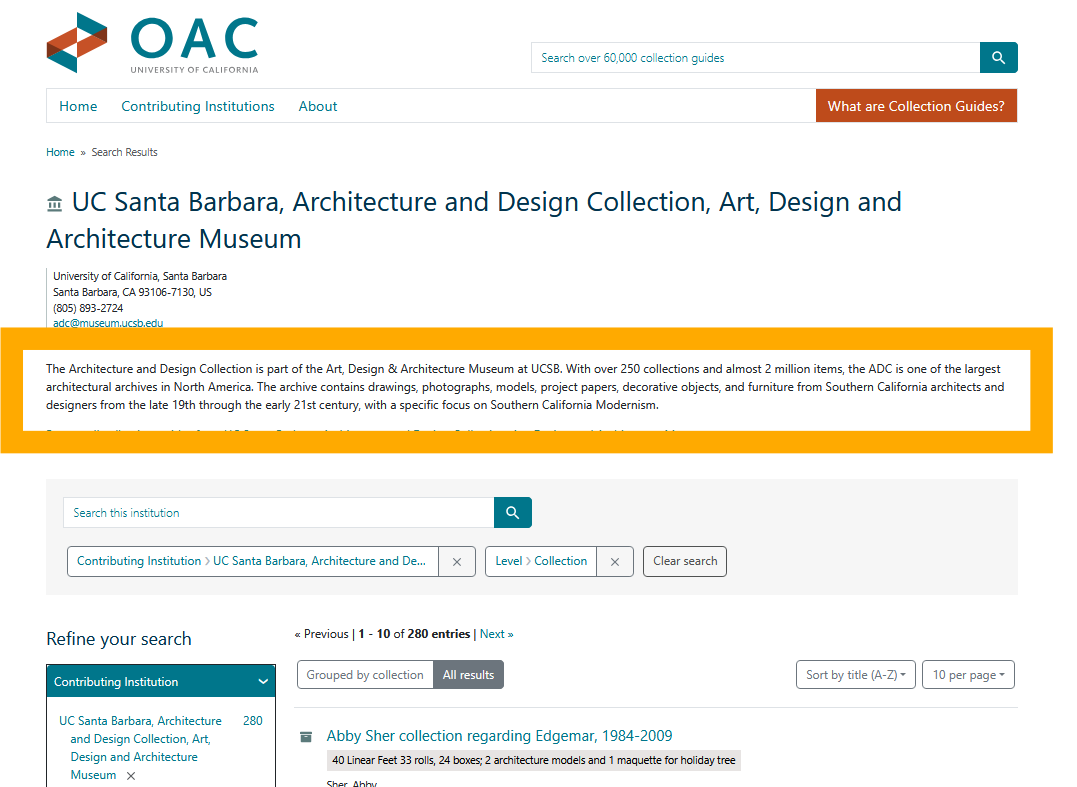Screen dimensions: 1077x787
Task: Click the 1 - 10 of 280 entries text
Action: (414, 634)
